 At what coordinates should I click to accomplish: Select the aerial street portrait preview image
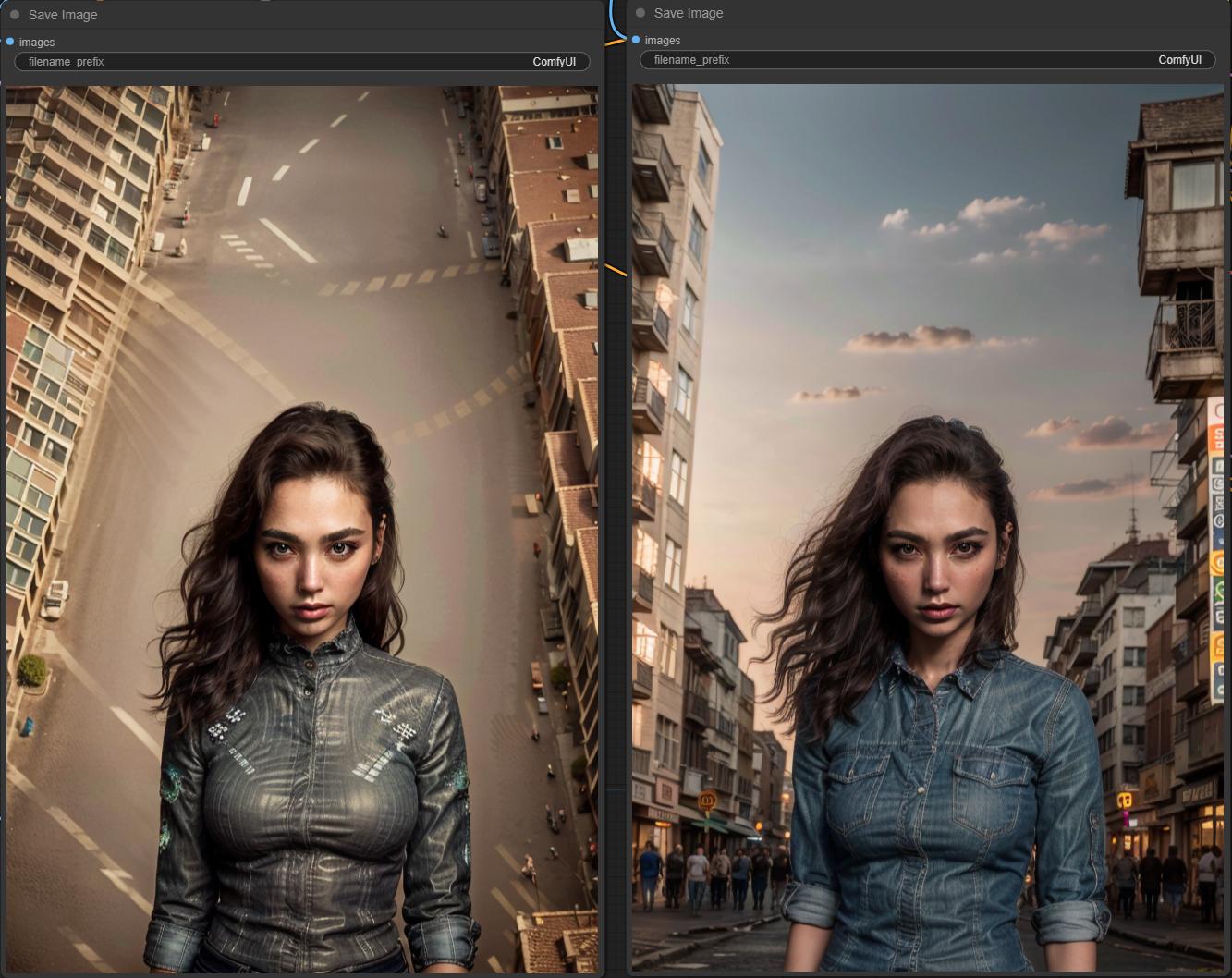pos(302,530)
